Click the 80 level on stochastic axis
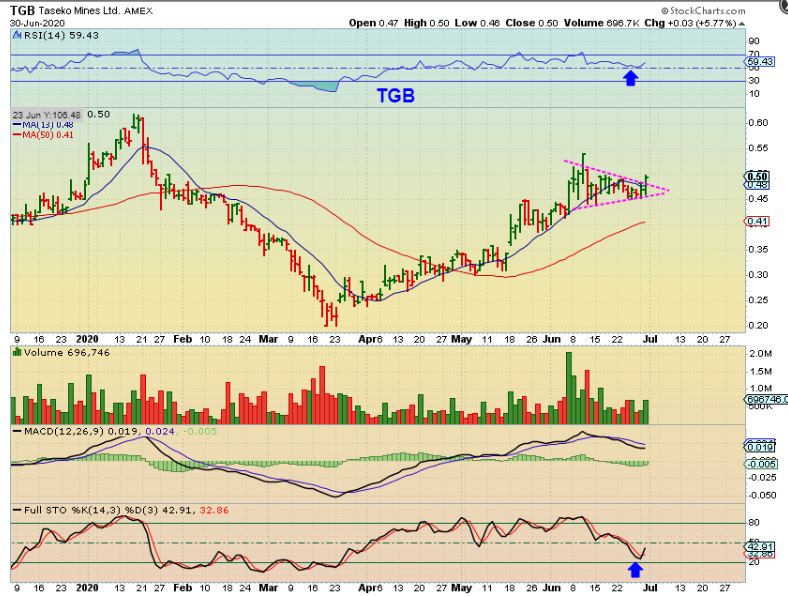Screen dimensions: 788x596 754,523
